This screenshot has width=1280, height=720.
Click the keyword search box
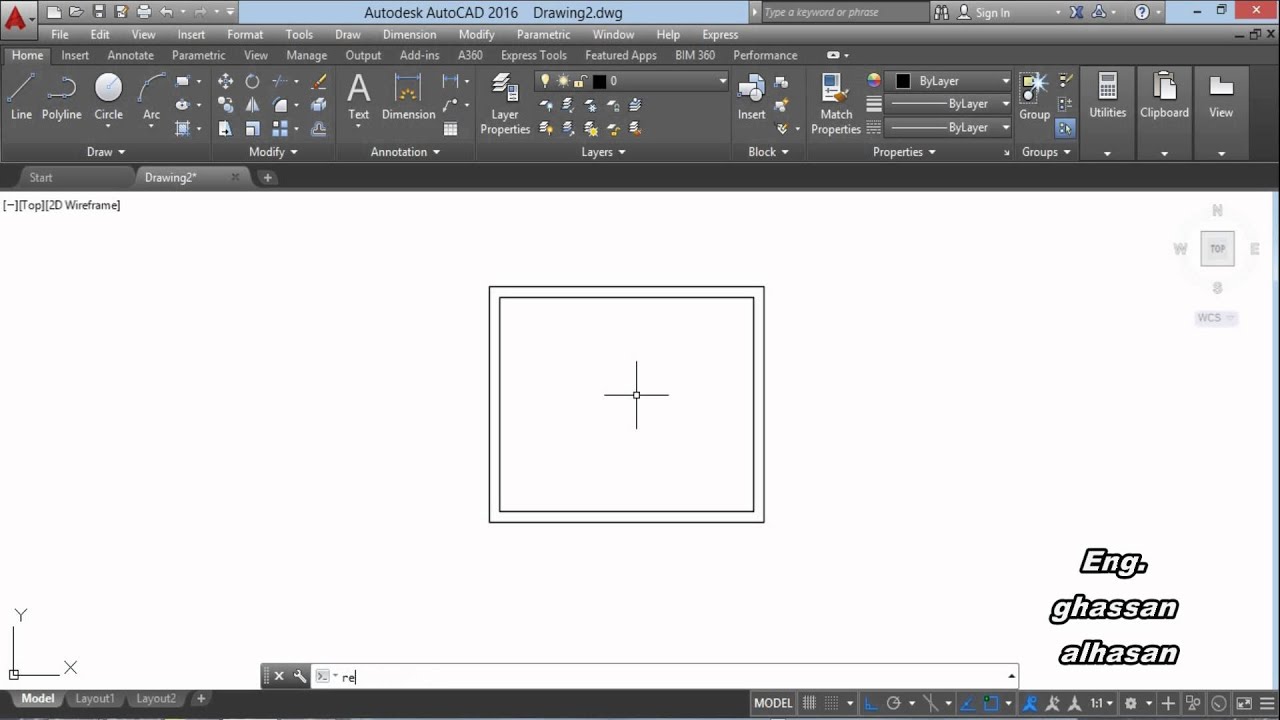point(844,13)
